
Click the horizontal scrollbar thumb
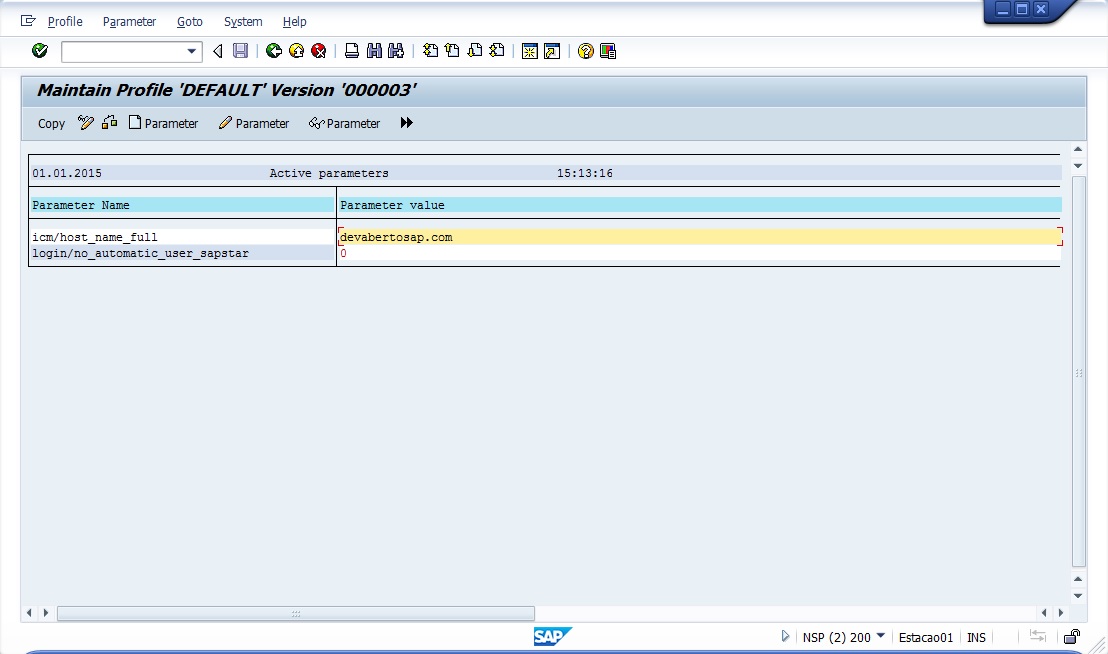pyautogui.click(x=295, y=613)
